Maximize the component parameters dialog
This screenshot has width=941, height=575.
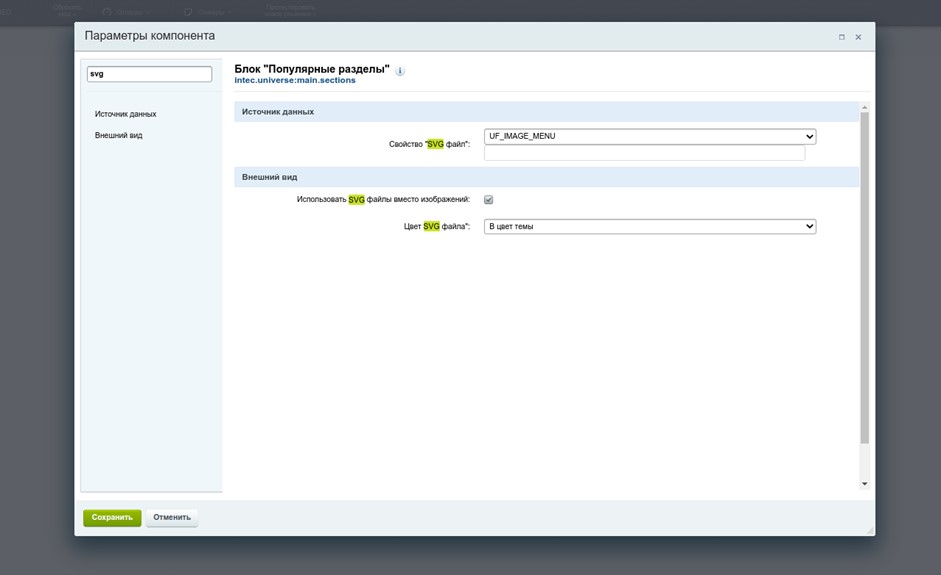(x=842, y=37)
